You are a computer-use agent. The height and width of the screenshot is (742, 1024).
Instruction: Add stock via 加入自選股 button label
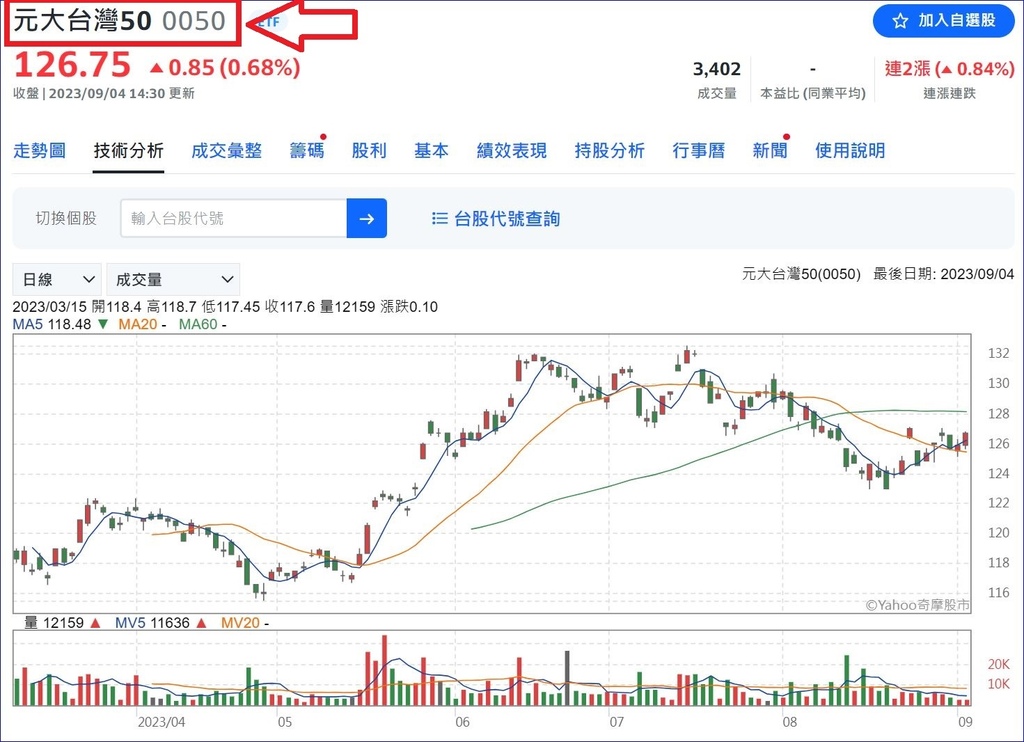957,20
